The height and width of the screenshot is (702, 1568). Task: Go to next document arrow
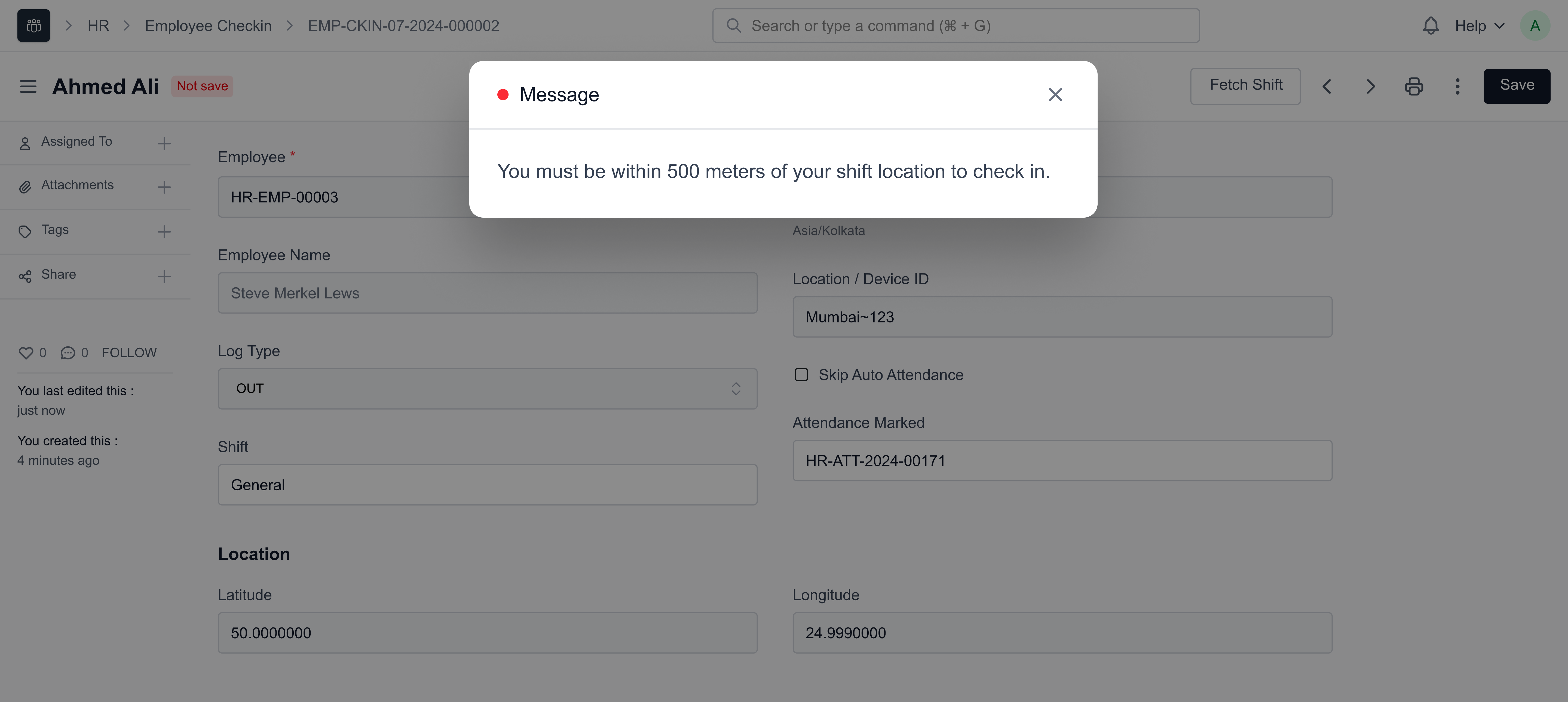[1370, 86]
